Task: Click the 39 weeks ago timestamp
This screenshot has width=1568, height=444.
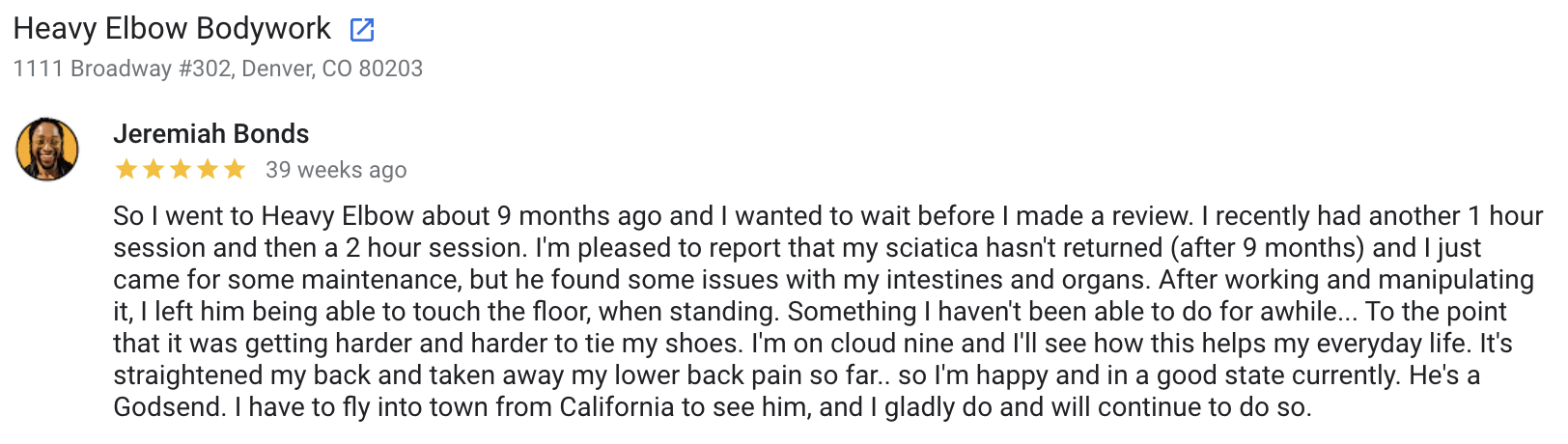Action: point(336,170)
